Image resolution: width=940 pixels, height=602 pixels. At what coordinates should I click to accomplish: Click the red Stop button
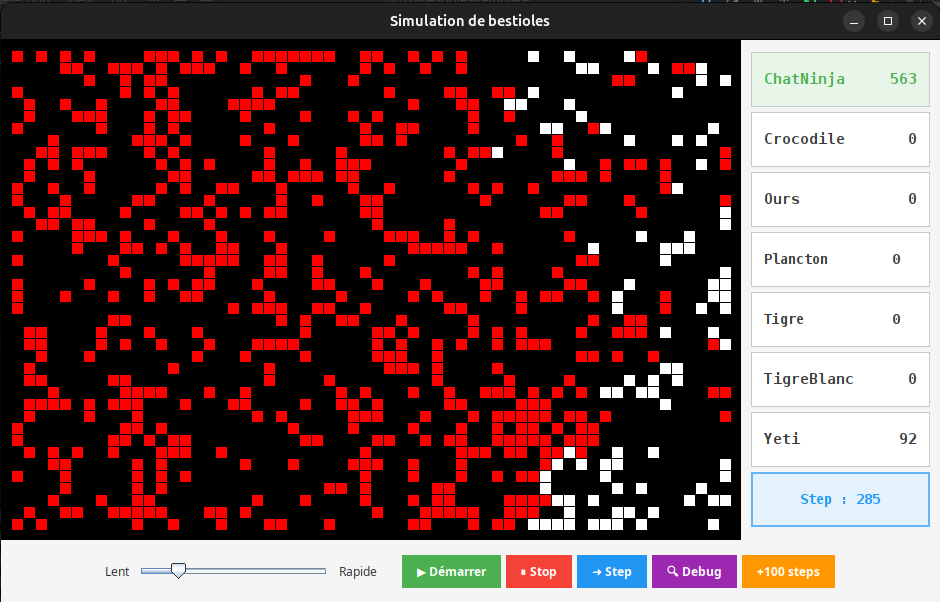[x=538, y=572]
